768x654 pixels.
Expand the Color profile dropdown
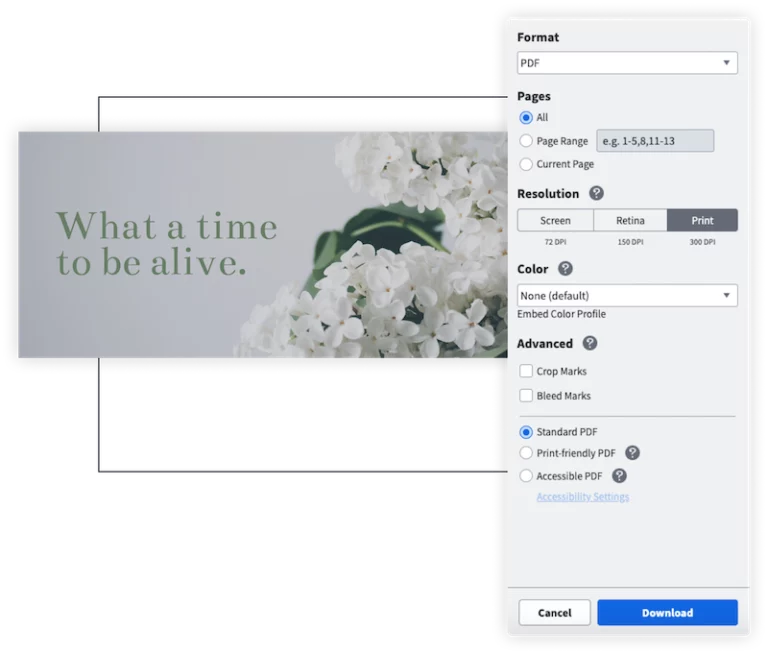click(627, 295)
